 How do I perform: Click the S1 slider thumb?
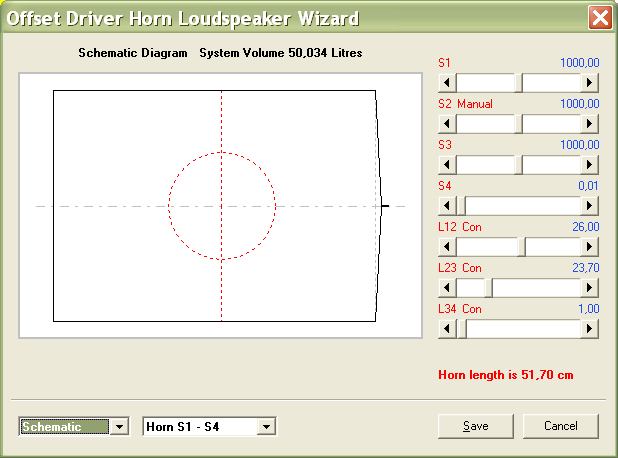click(x=519, y=83)
